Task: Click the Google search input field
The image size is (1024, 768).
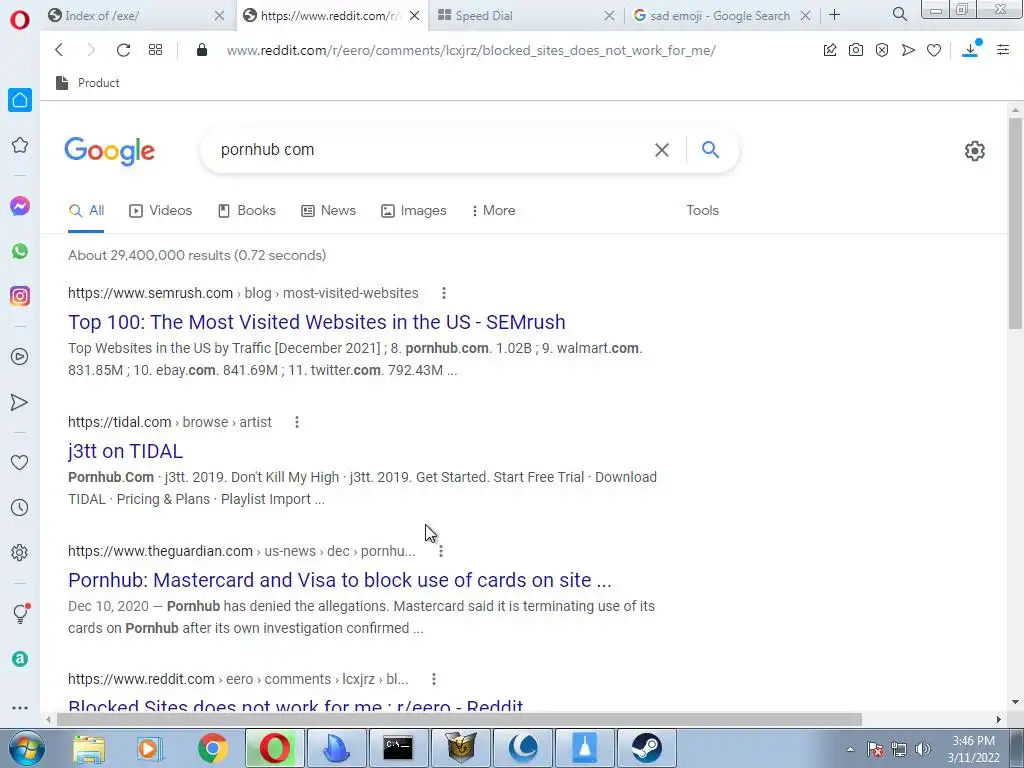Action: (x=431, y=150)
